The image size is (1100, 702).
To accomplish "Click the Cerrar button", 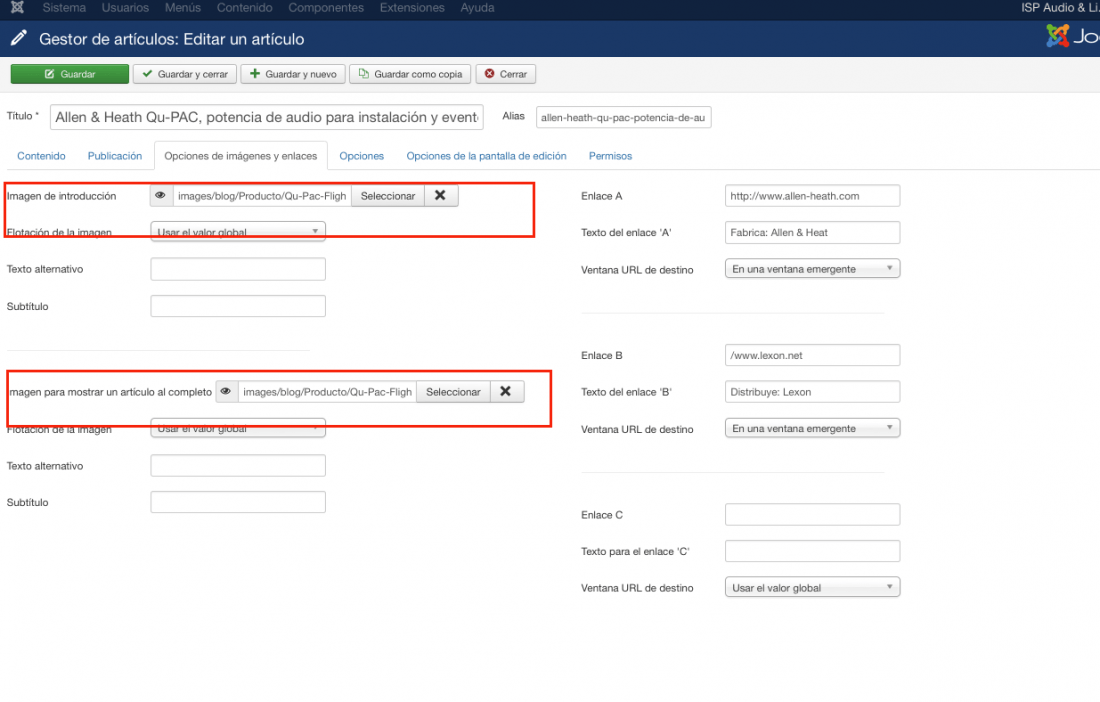I will 506,74.
